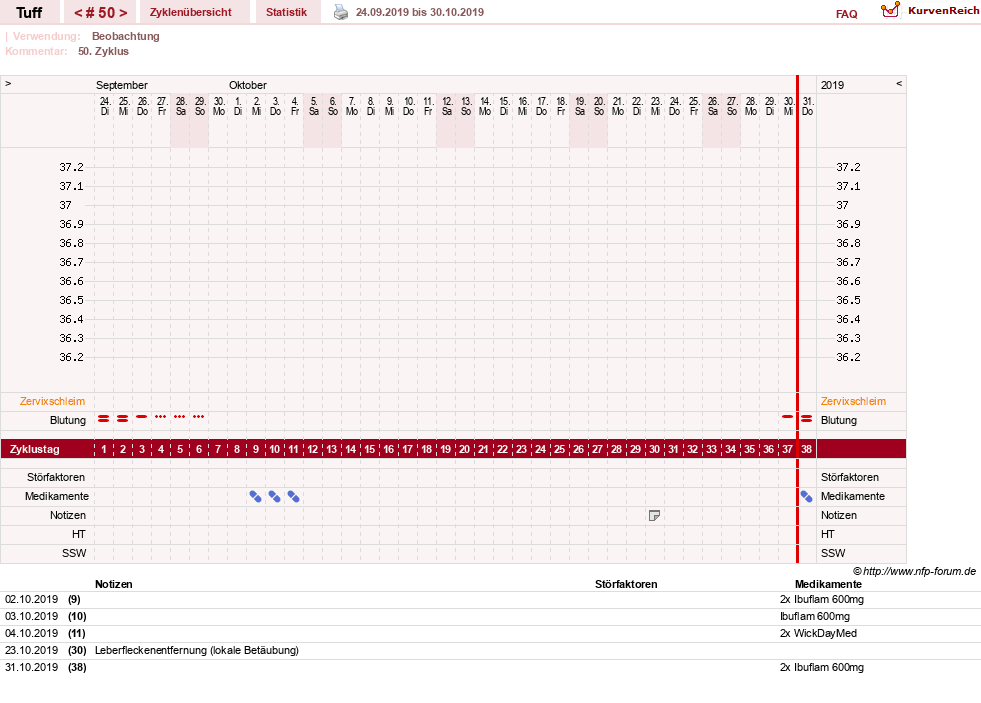
Task: Click the bleeding marker on cycle day 2
Action: 123,418
